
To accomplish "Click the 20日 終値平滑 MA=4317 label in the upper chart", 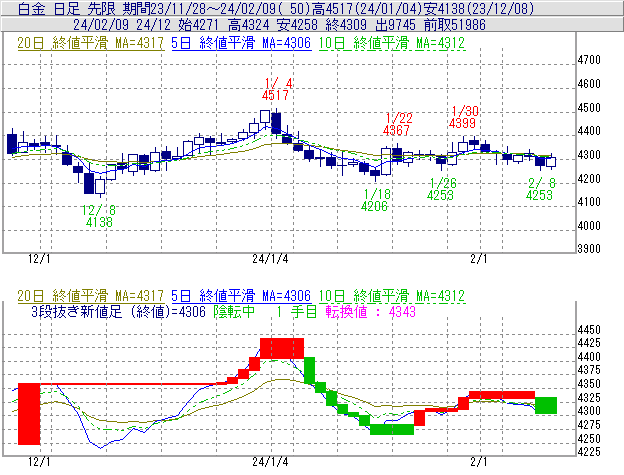I will coord(91,43).
